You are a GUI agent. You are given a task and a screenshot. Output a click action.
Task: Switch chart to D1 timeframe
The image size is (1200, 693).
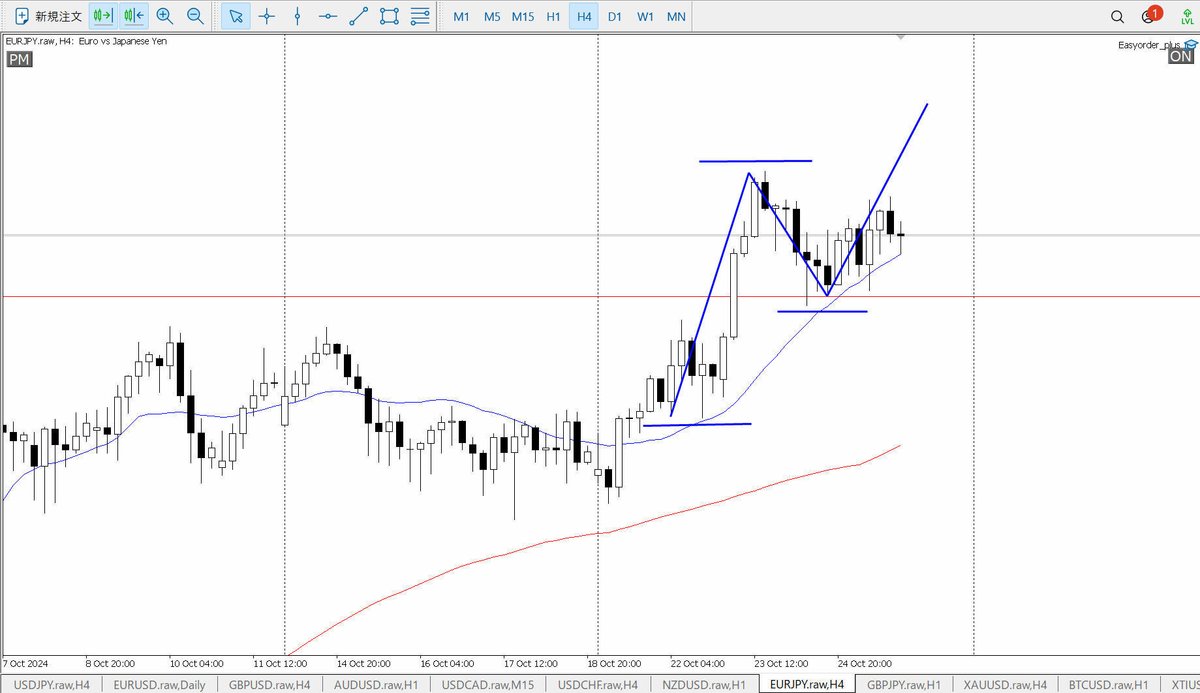615,17
